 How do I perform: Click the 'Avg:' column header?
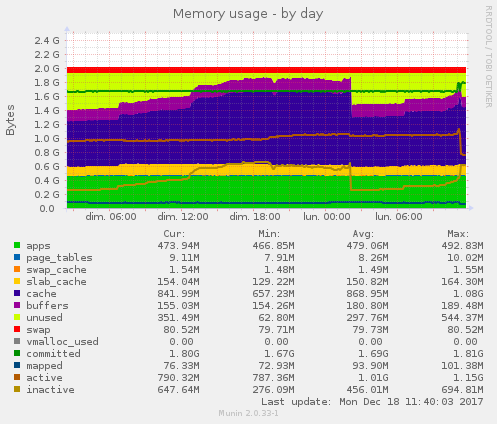(x=363, y=234)
